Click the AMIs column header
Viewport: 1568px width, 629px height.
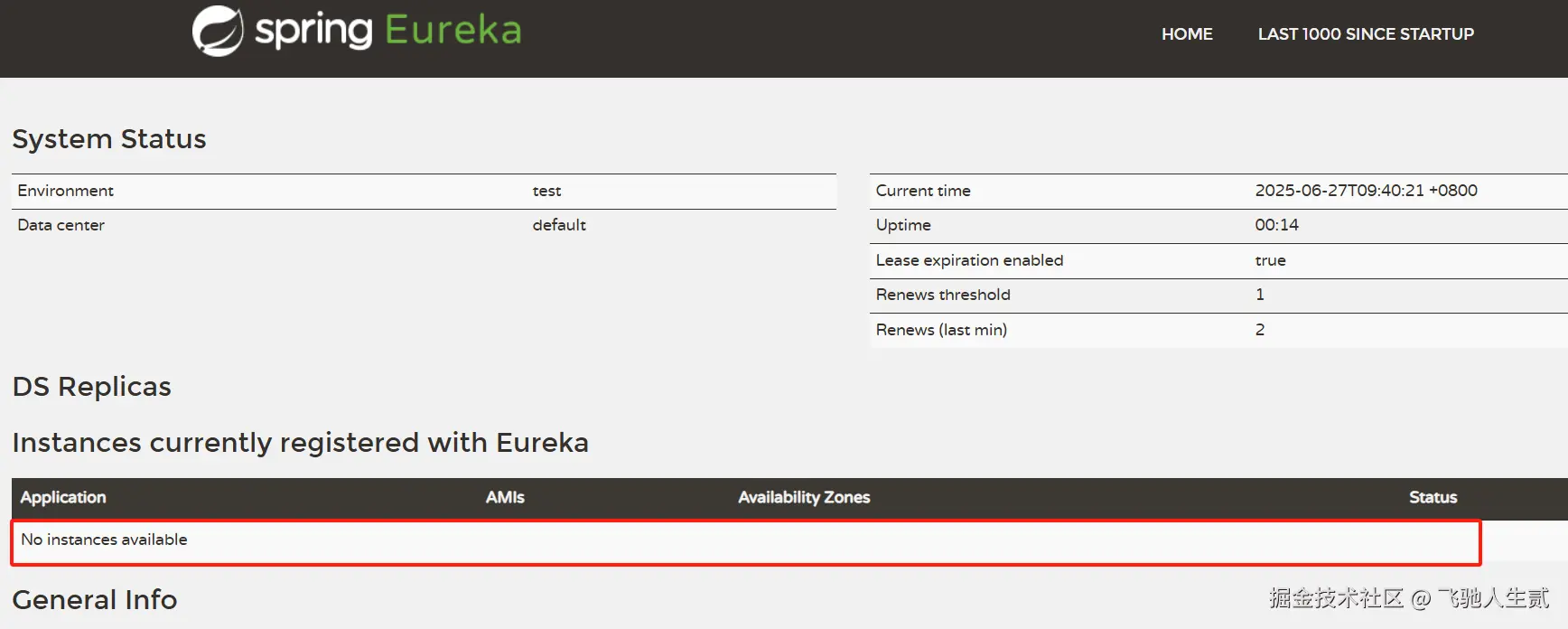505,497
